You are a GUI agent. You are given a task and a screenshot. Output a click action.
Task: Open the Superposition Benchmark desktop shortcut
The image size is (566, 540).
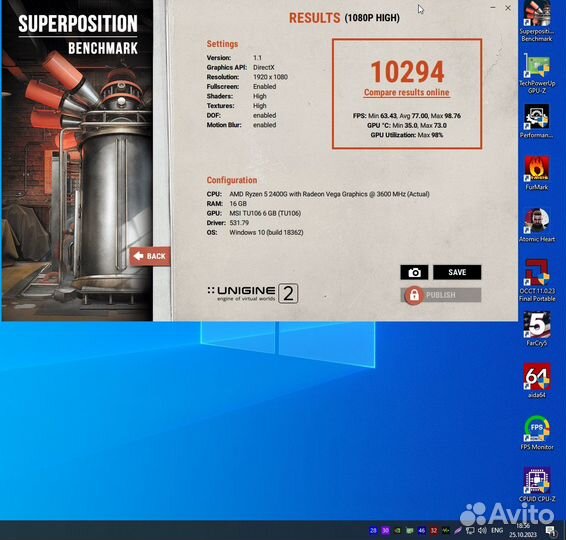(536, 21)
